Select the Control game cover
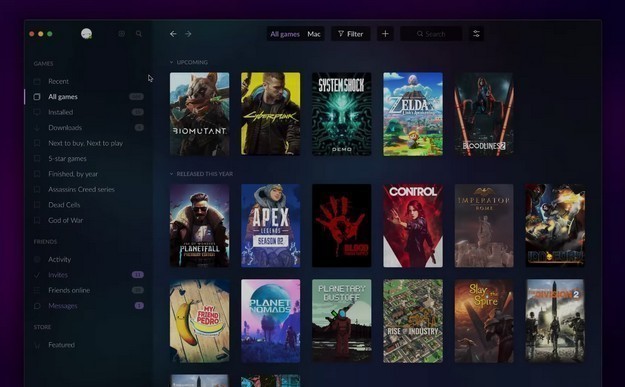 413,226
